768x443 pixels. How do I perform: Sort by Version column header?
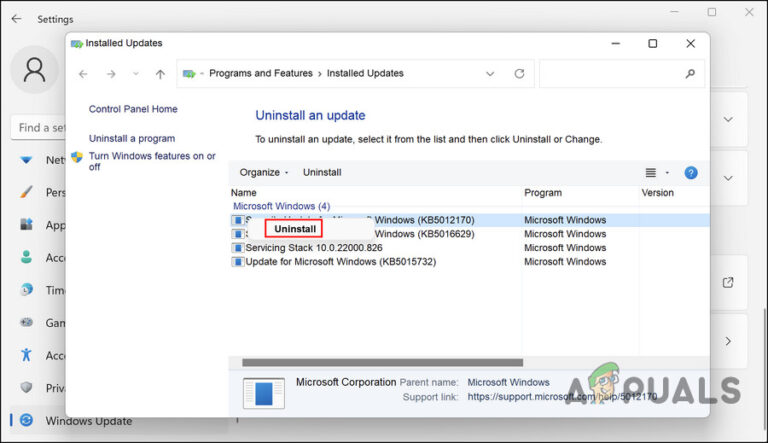[657, 193]
